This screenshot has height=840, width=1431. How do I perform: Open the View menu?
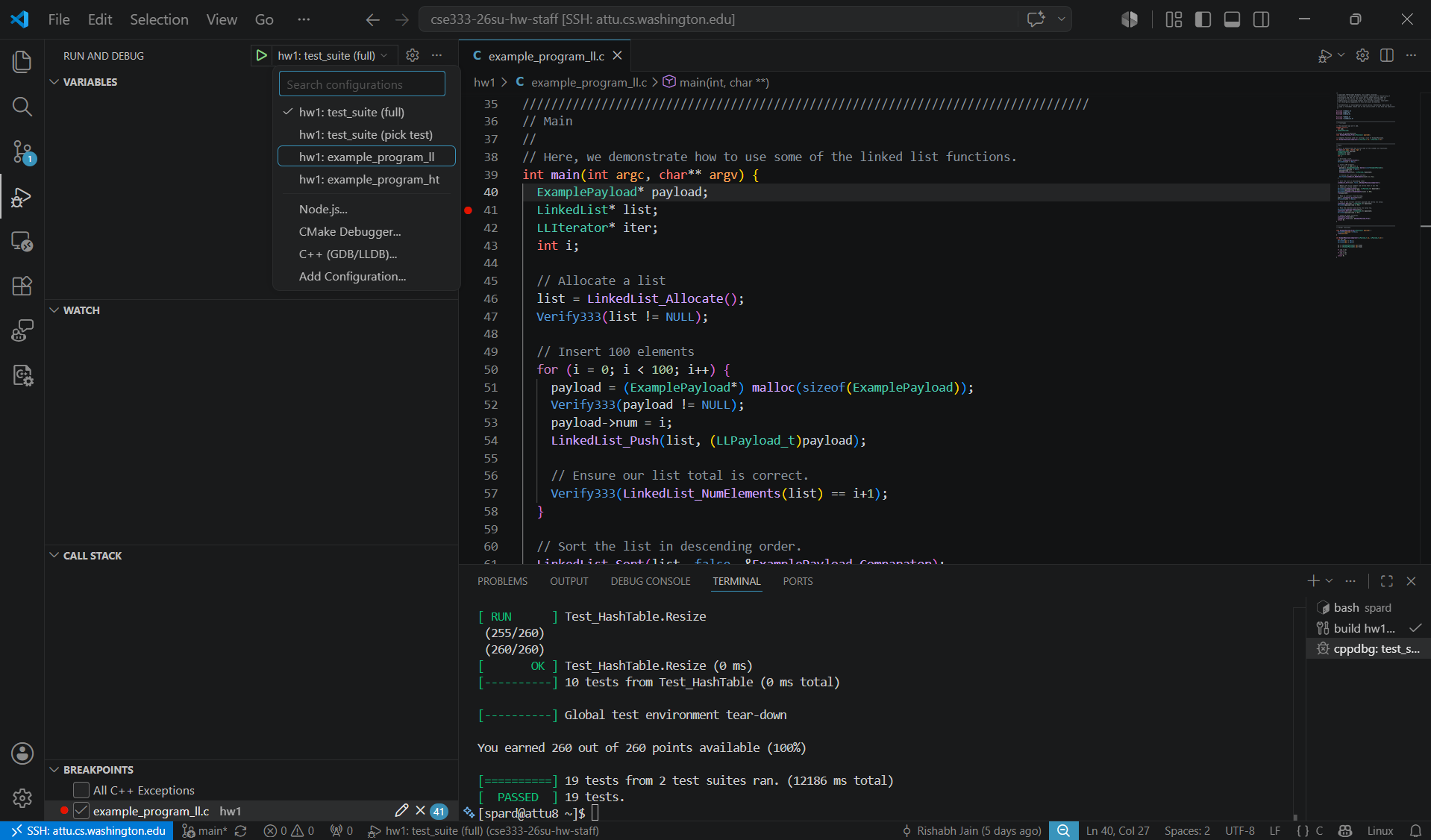point(222,20)
